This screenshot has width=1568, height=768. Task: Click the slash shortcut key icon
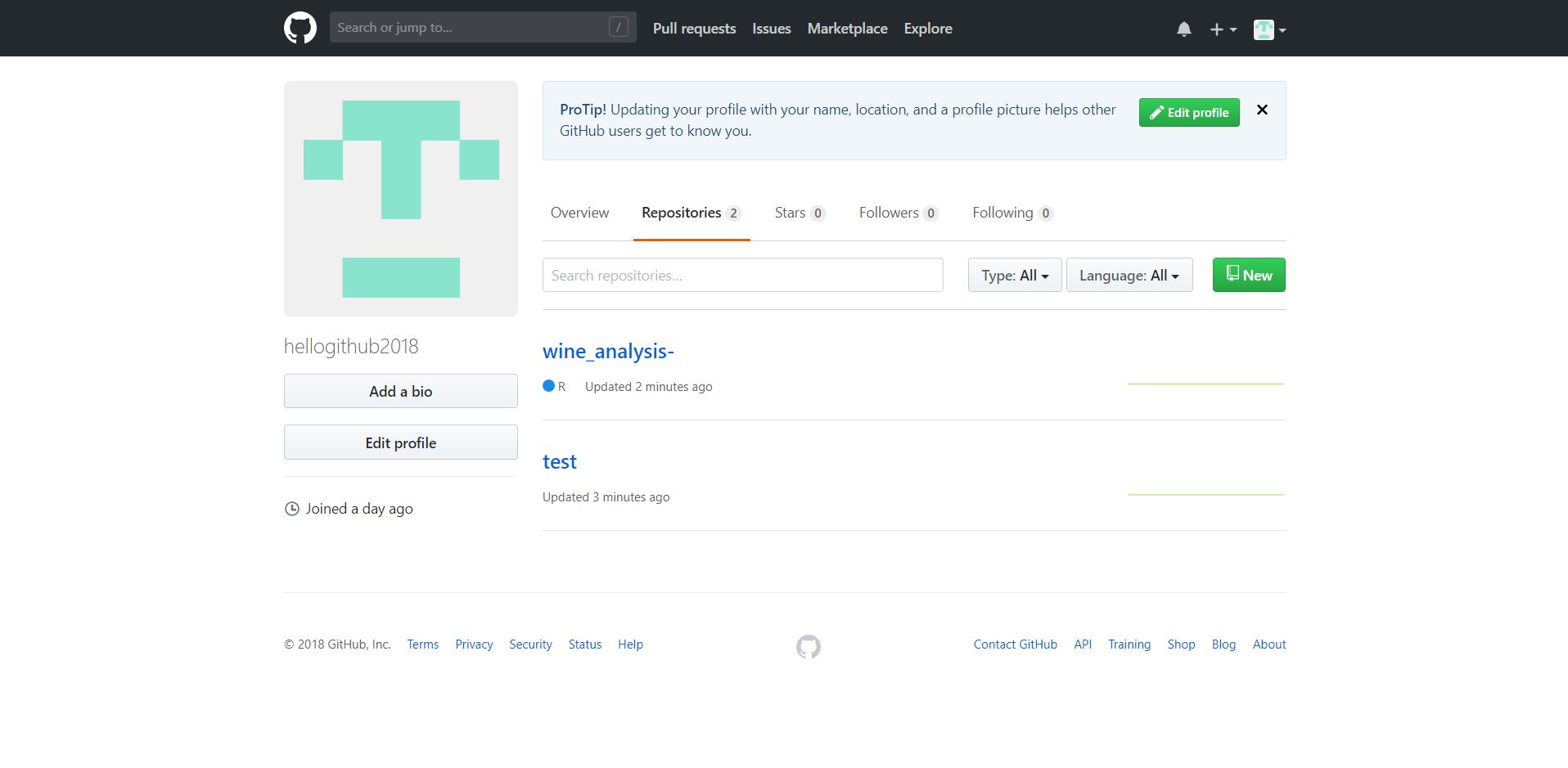coord(619,27)
